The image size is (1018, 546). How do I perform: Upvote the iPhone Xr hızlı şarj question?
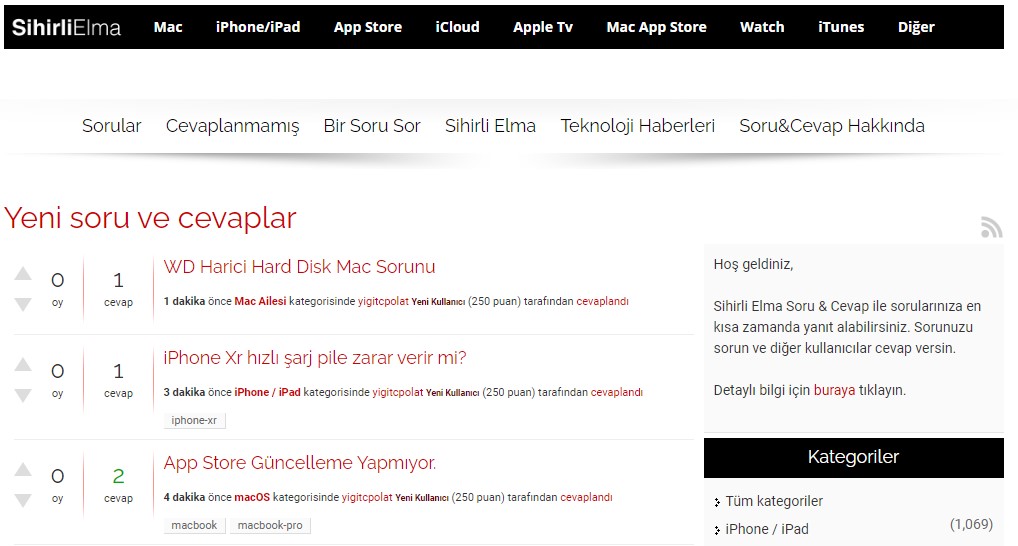(x=23, y=366)
